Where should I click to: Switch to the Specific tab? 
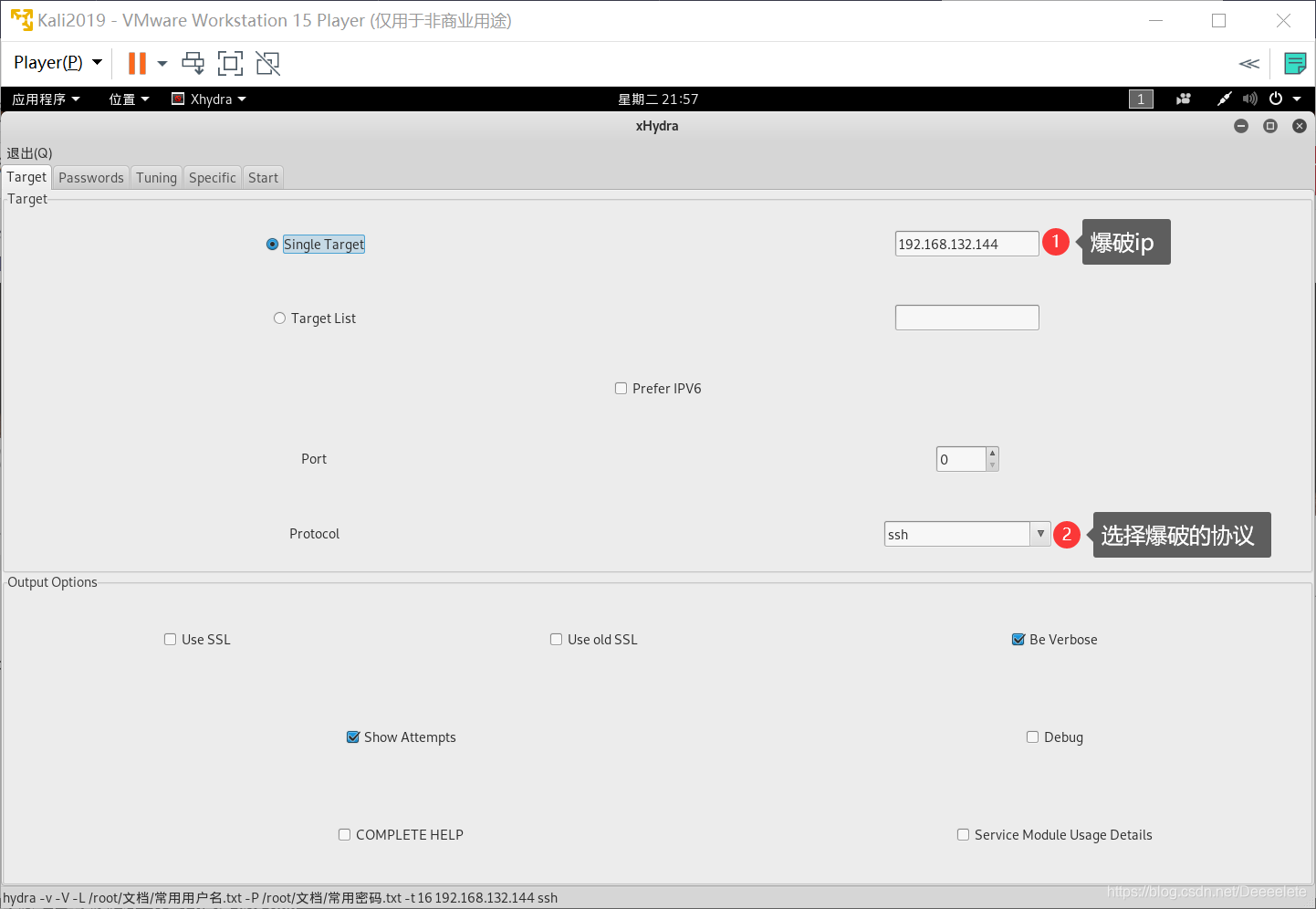click(x=213, y=178)
